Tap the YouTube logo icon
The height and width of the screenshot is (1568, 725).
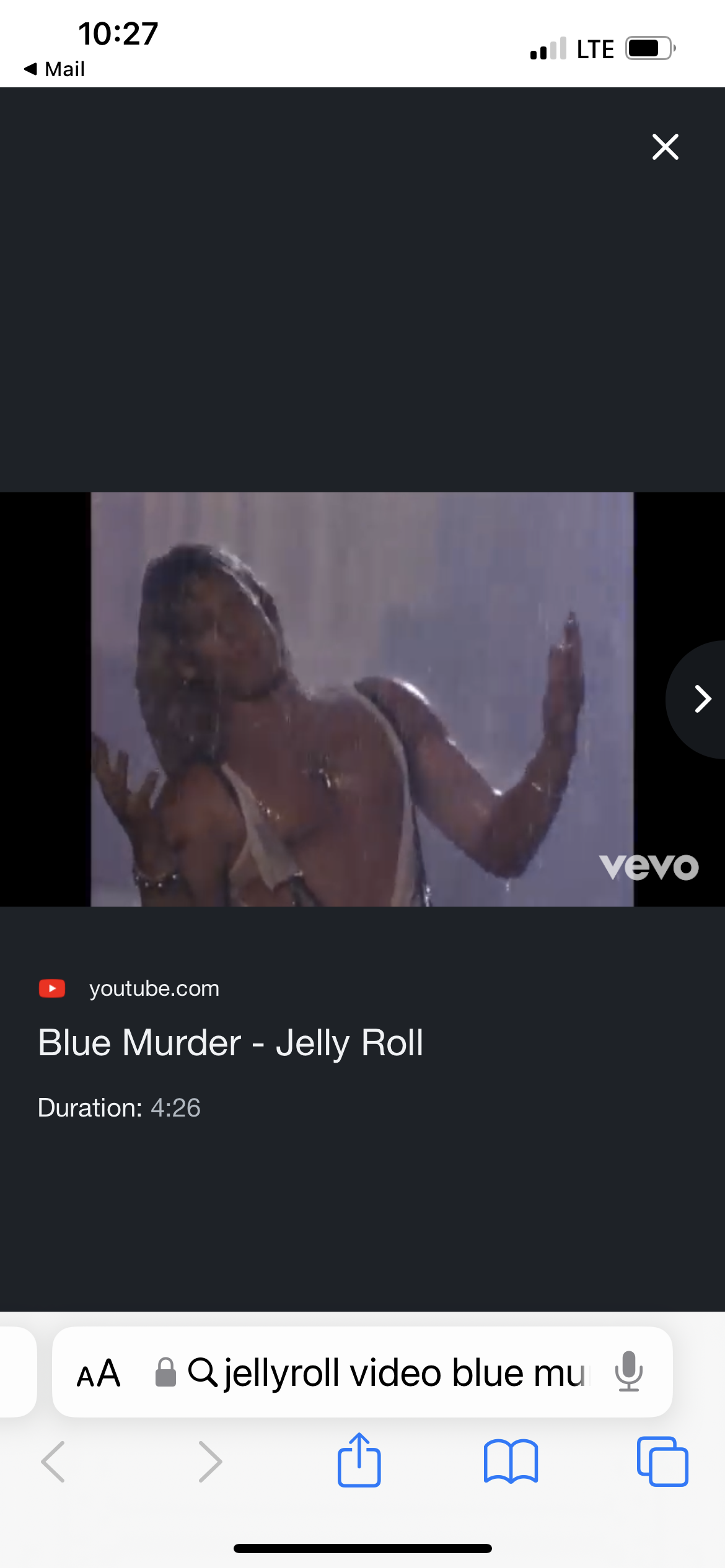[x=52, y=988]
